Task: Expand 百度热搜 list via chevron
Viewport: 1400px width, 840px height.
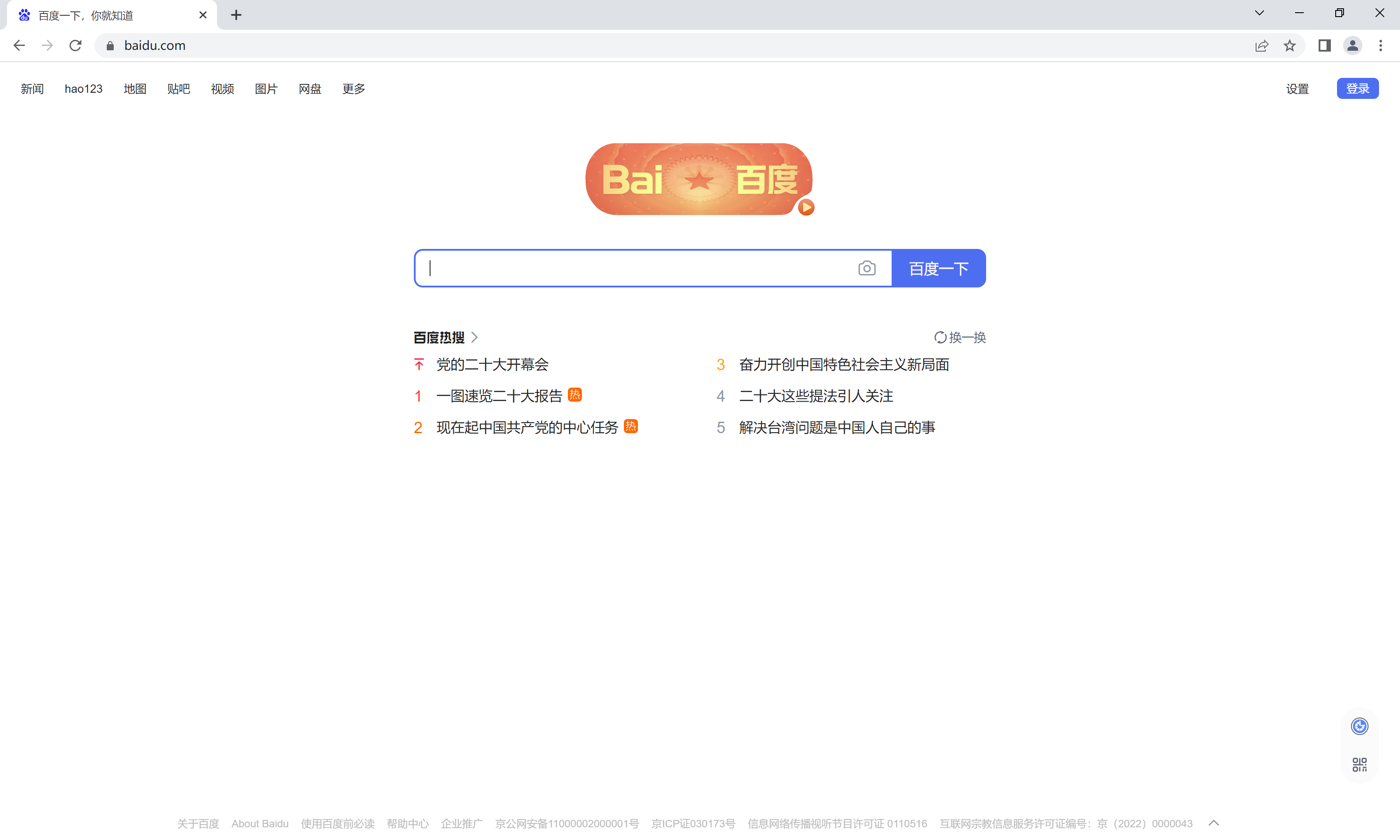Action: pos(475,337)
